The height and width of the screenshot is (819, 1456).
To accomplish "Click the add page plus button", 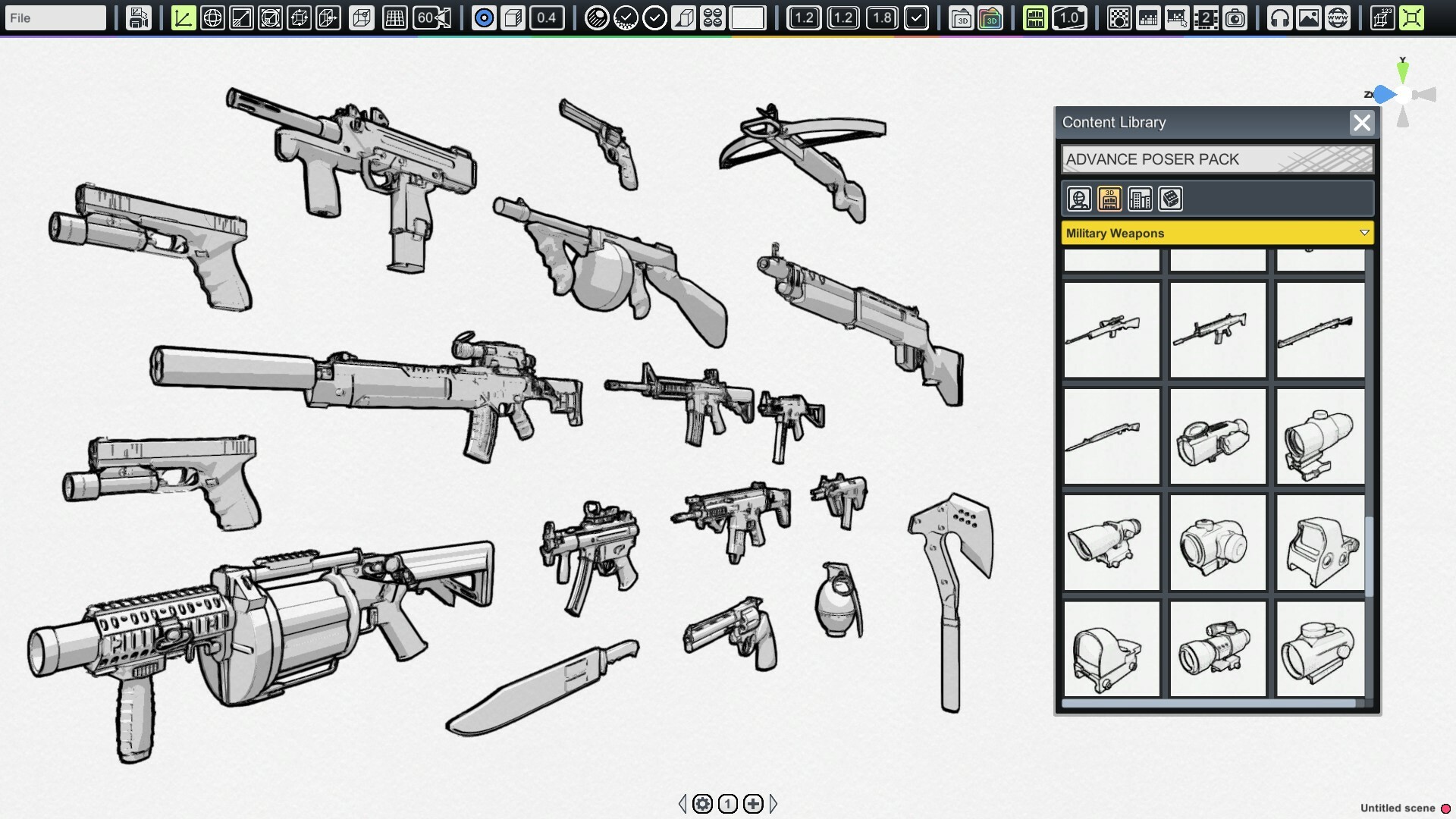I will [753, 804].
